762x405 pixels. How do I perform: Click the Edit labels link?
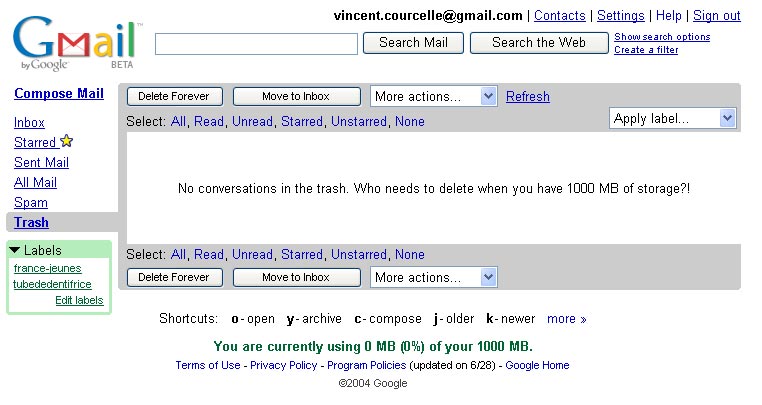(x=79, y=300)
